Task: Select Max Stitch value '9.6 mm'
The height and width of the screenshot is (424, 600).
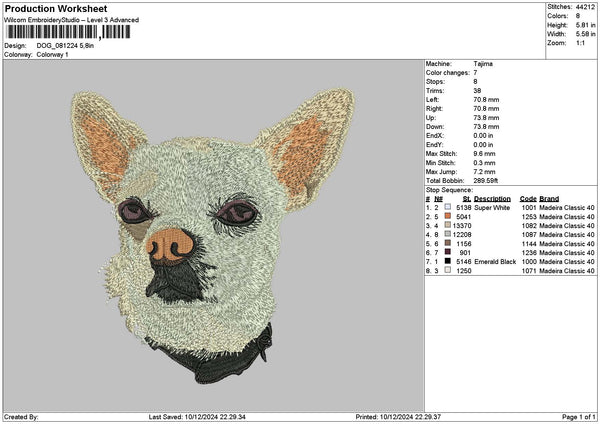Action: 484,154
